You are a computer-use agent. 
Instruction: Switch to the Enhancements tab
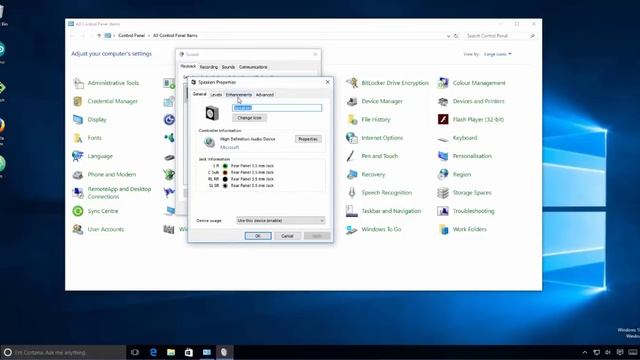[x=239, y=95]
